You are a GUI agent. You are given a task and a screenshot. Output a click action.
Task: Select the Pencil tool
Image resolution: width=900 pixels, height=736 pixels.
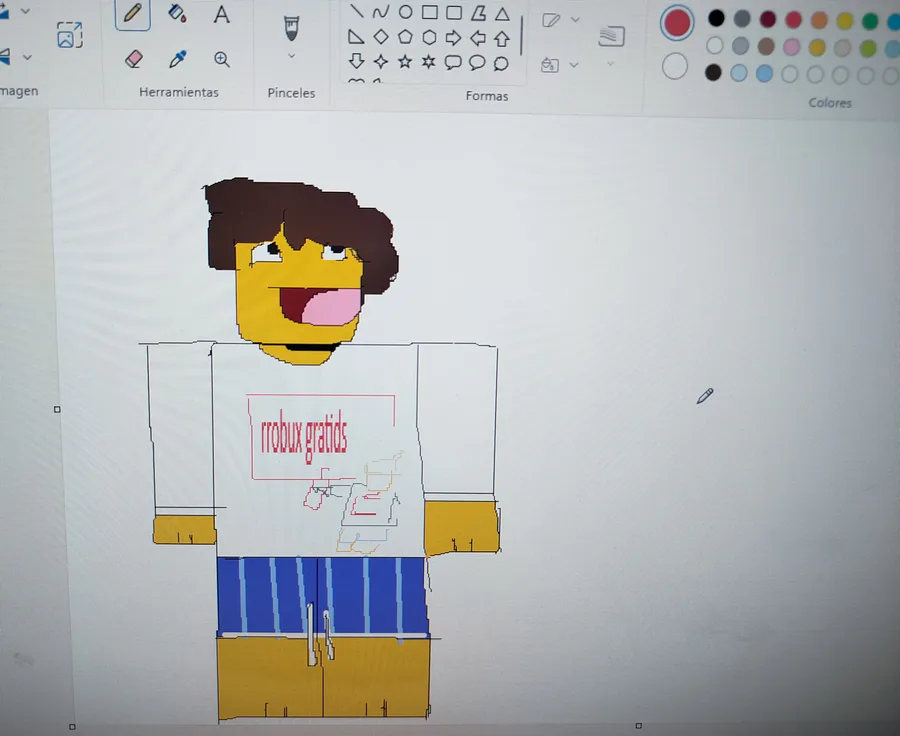133,13
